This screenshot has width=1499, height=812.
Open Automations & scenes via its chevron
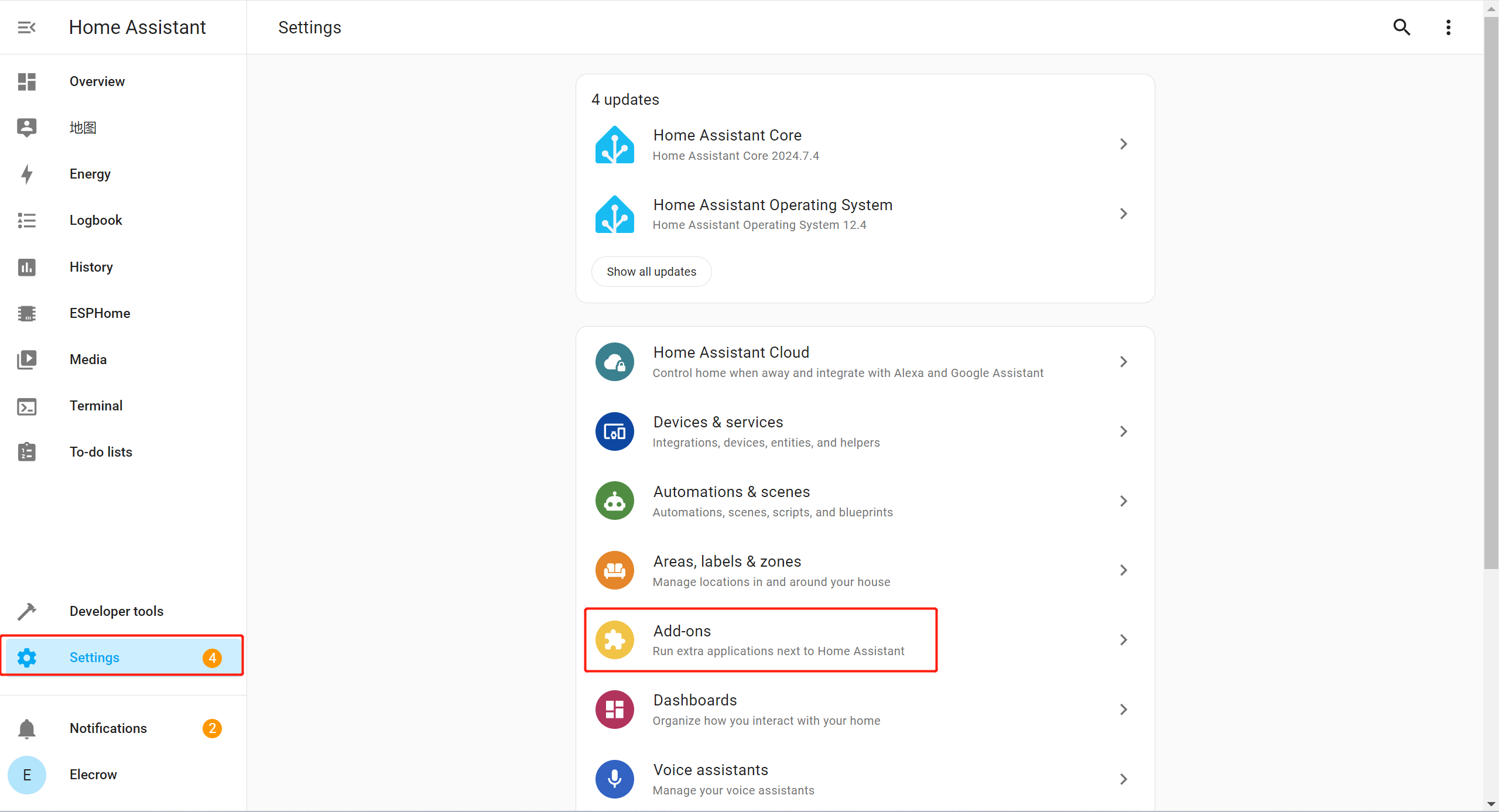pos(1123,501)
